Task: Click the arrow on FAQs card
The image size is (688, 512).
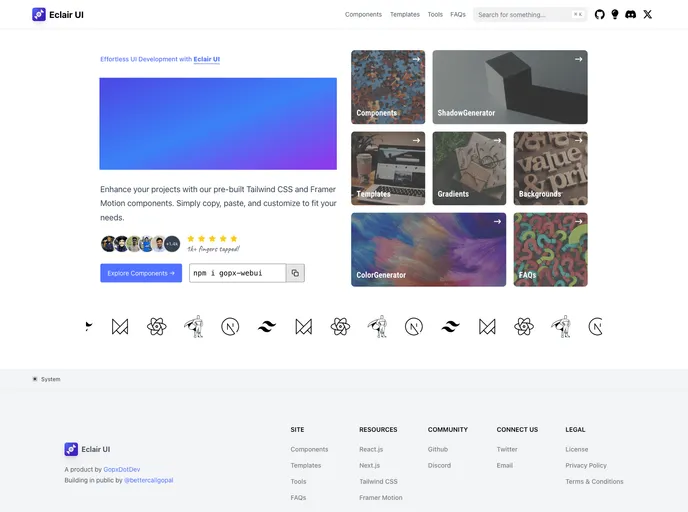Action: point(578,222)
